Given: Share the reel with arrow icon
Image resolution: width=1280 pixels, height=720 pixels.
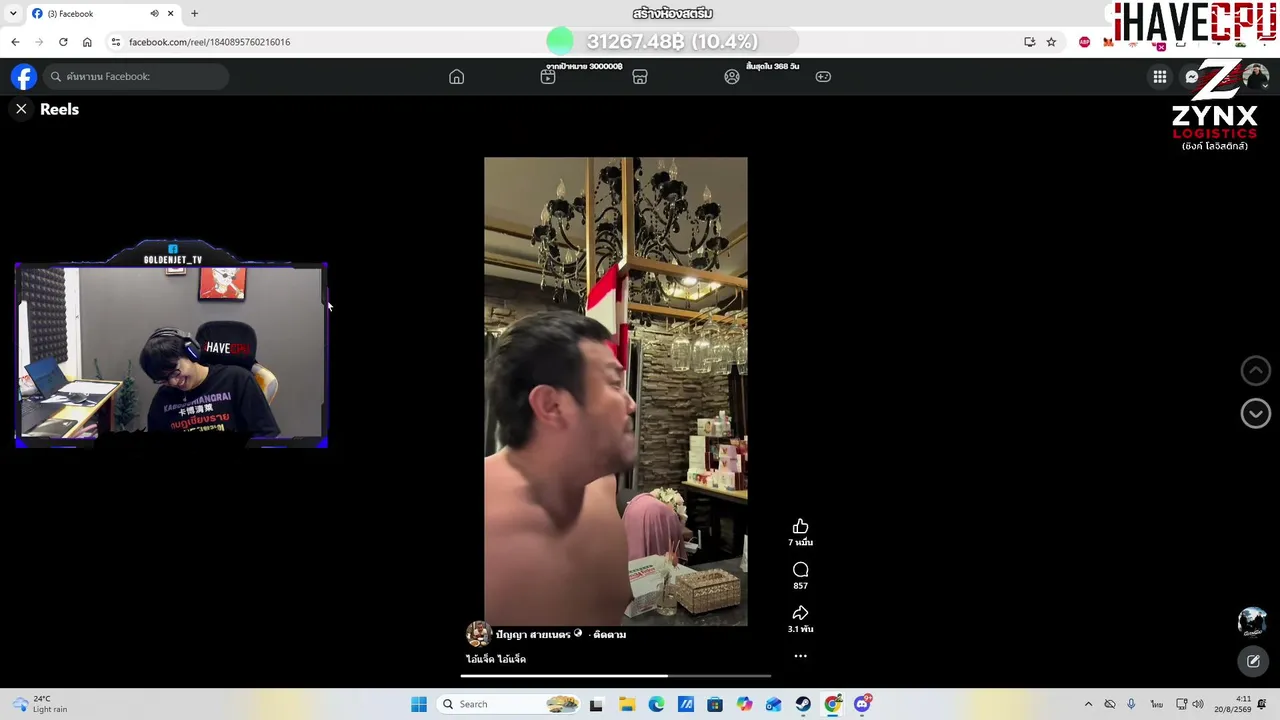Looking at the screenshot, I should [800, 613].
